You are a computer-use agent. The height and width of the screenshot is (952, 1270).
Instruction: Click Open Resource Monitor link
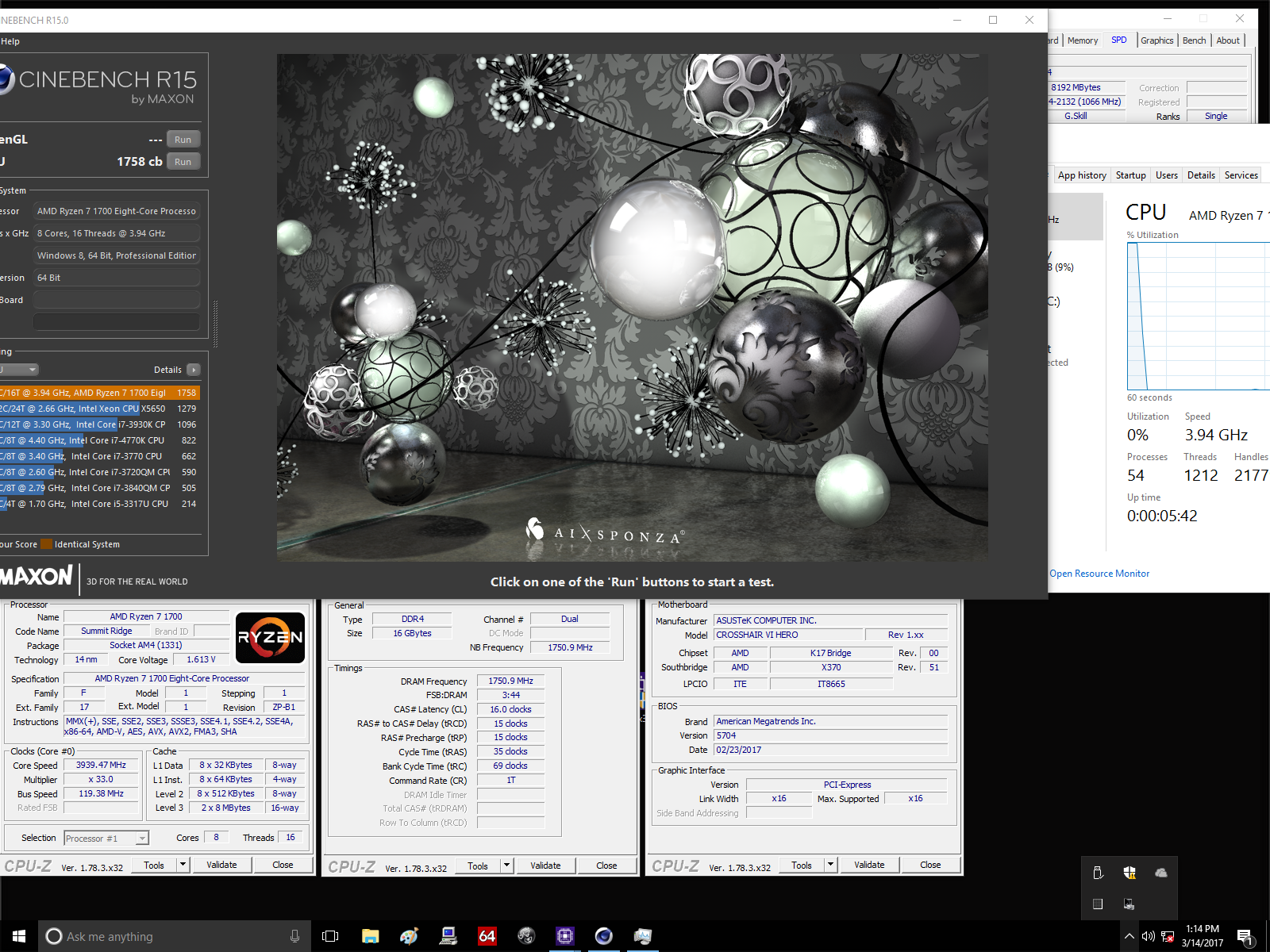click(x=1099, y=574)
